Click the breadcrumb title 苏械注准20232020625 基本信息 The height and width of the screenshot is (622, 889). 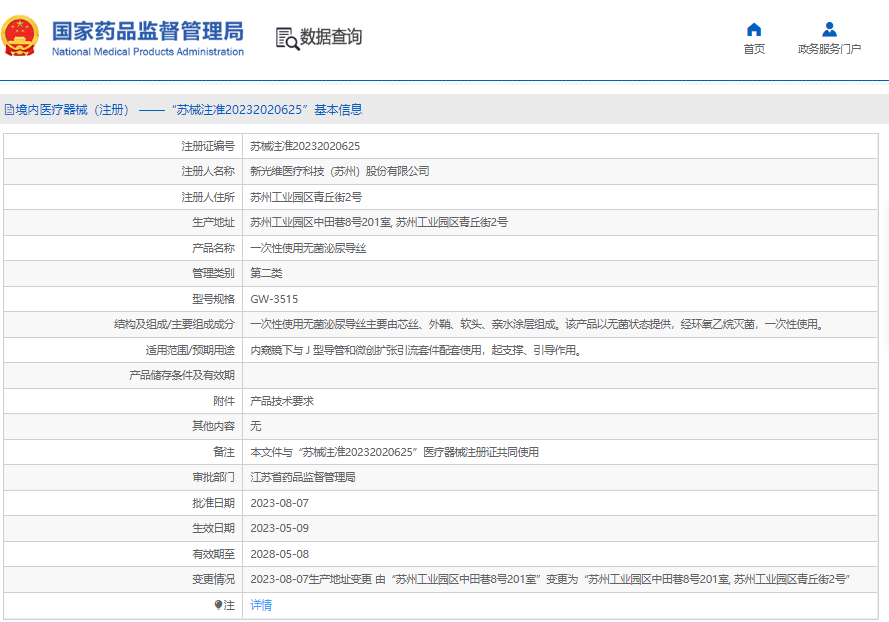point(267,109)
